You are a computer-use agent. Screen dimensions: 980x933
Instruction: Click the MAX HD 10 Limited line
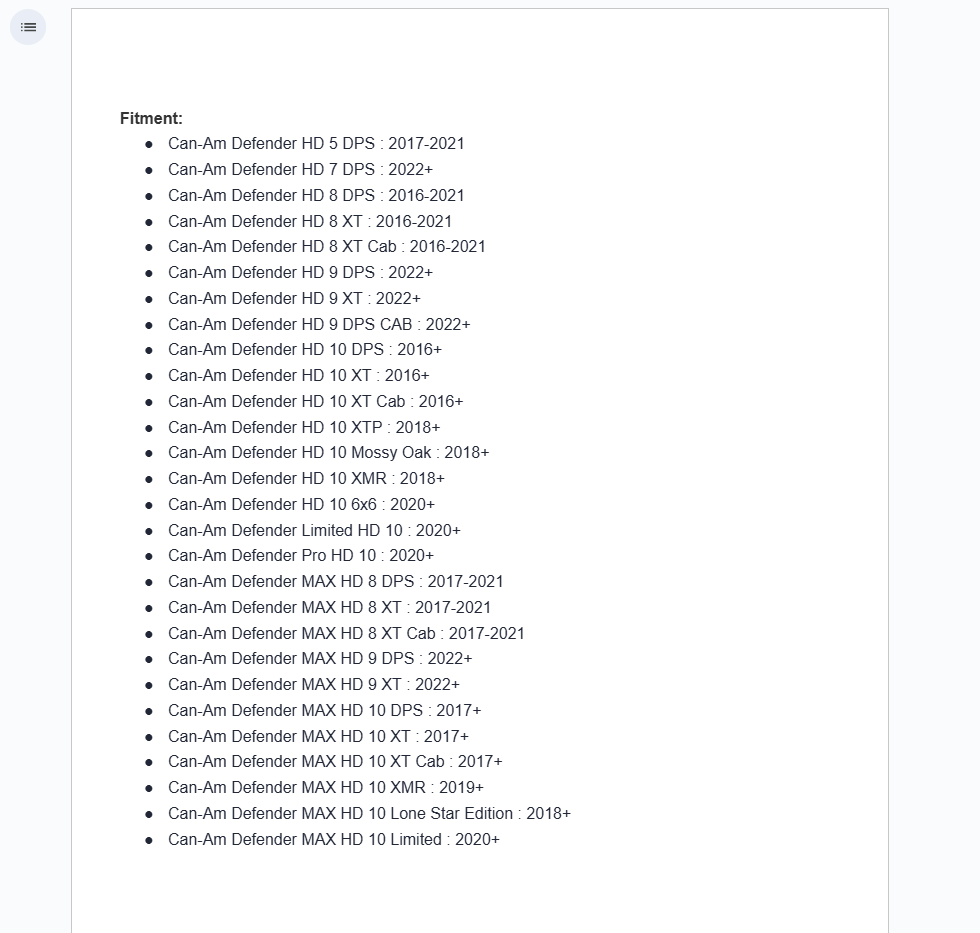click(334, 840)
